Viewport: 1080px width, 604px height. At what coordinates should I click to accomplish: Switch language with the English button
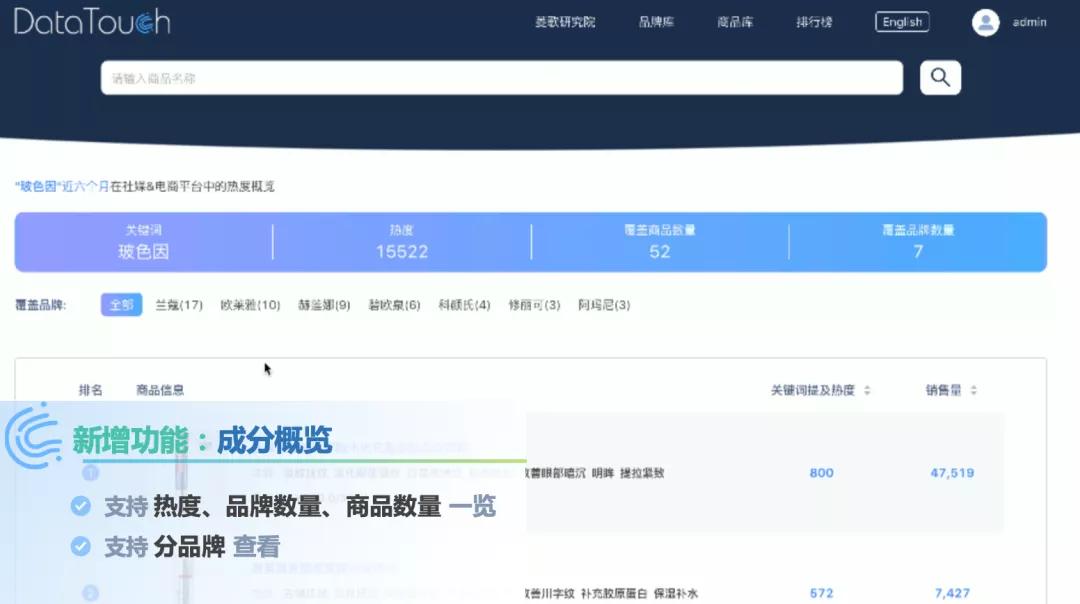point(901,21)
